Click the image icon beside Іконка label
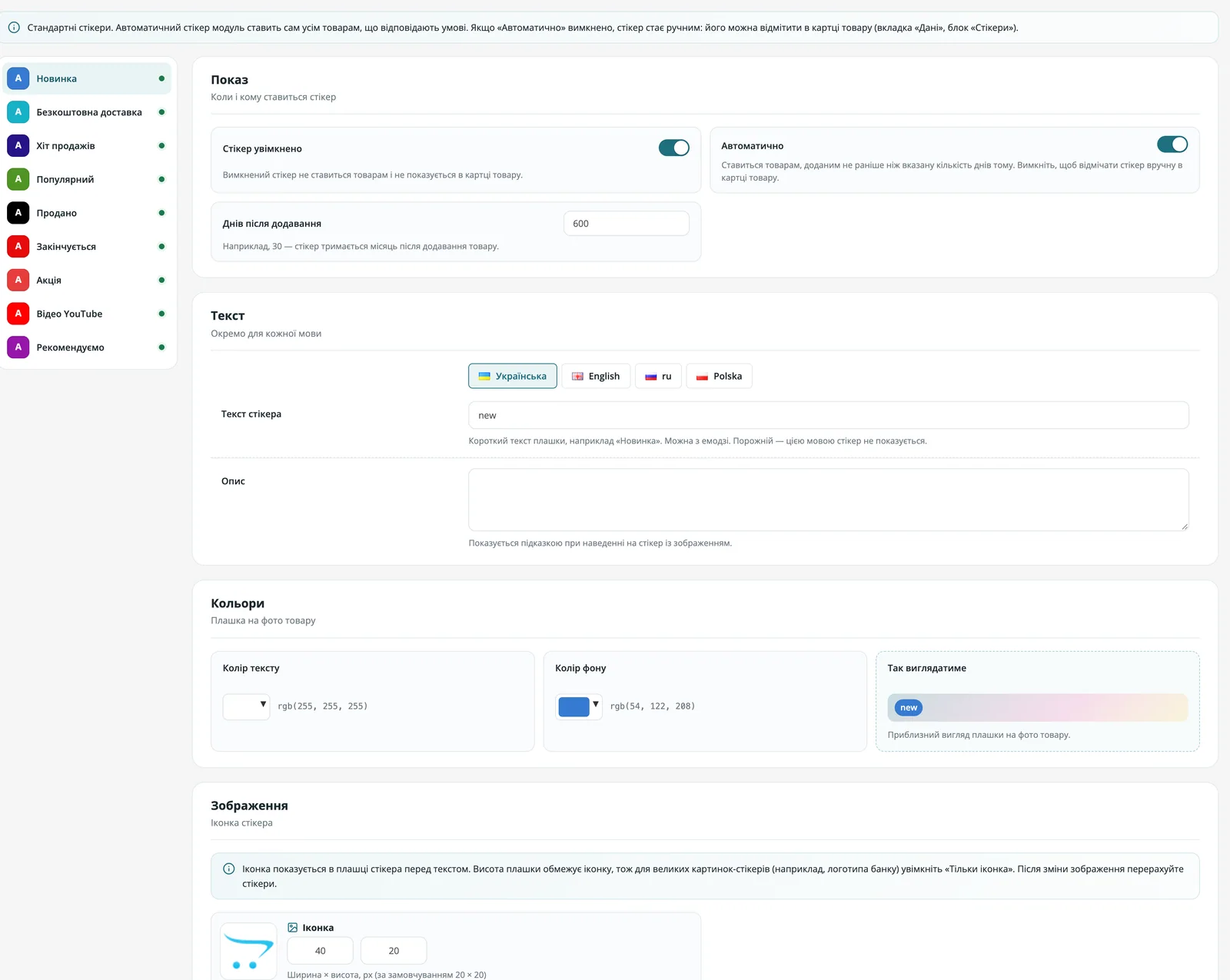This screenshot has width=1230, height=980. pos(292,928)
